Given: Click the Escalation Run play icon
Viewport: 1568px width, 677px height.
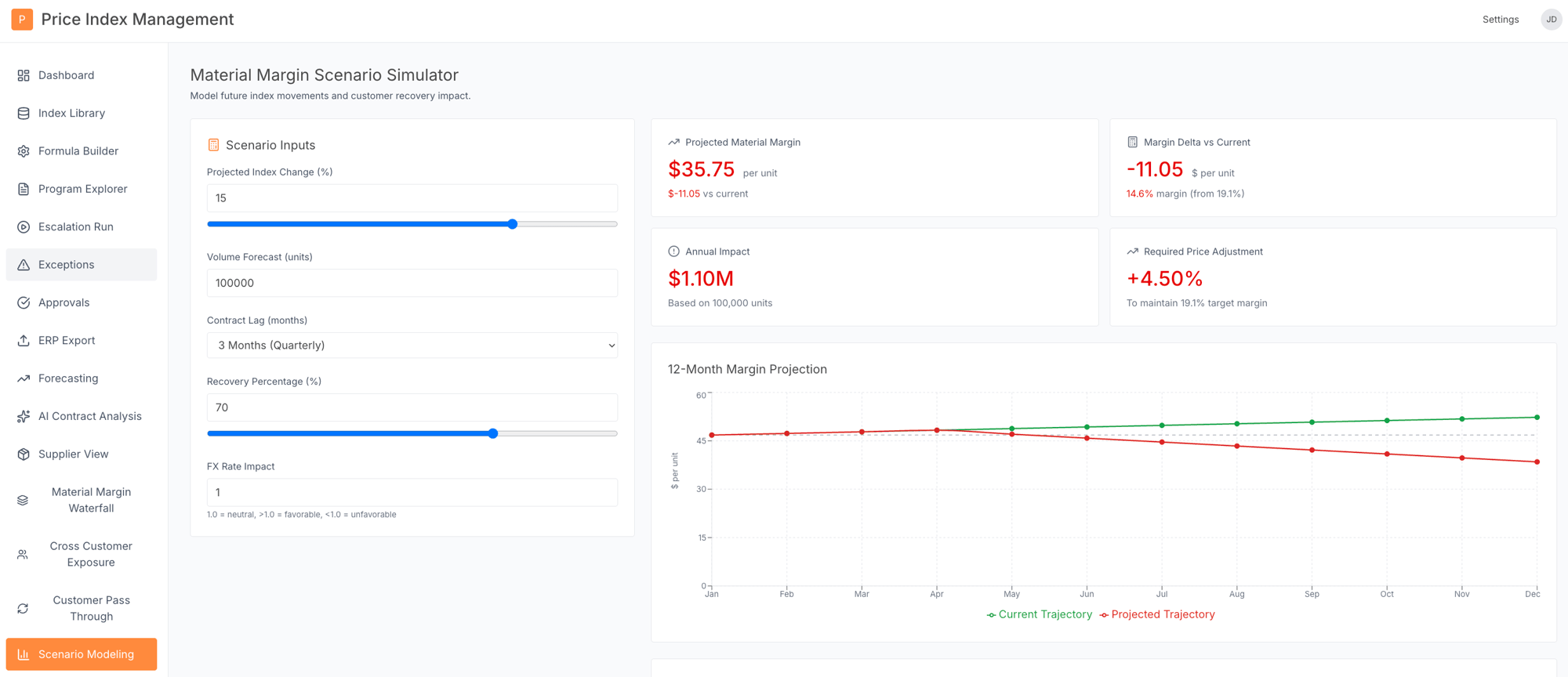Looking at the screenshot, I should click(x=24, y=227).
